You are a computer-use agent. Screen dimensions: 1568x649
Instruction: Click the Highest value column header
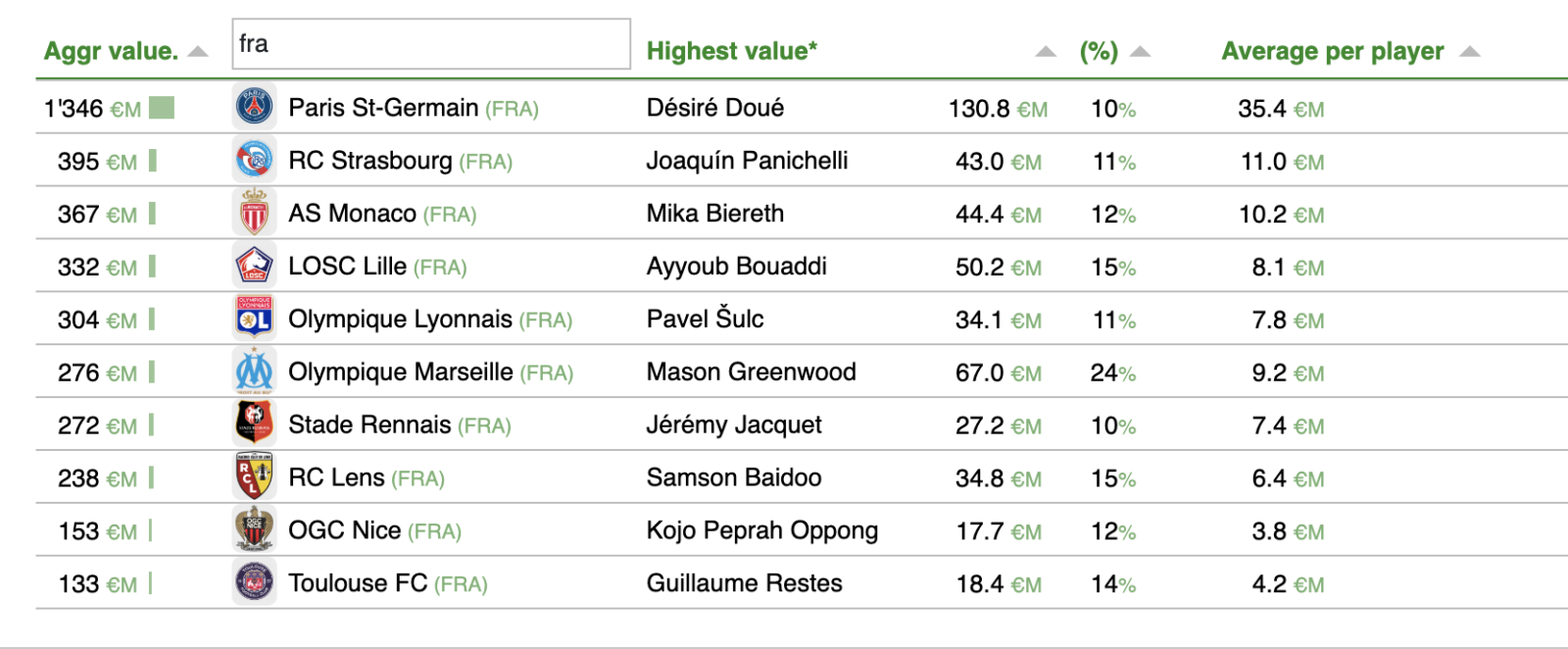click(731, 51)
